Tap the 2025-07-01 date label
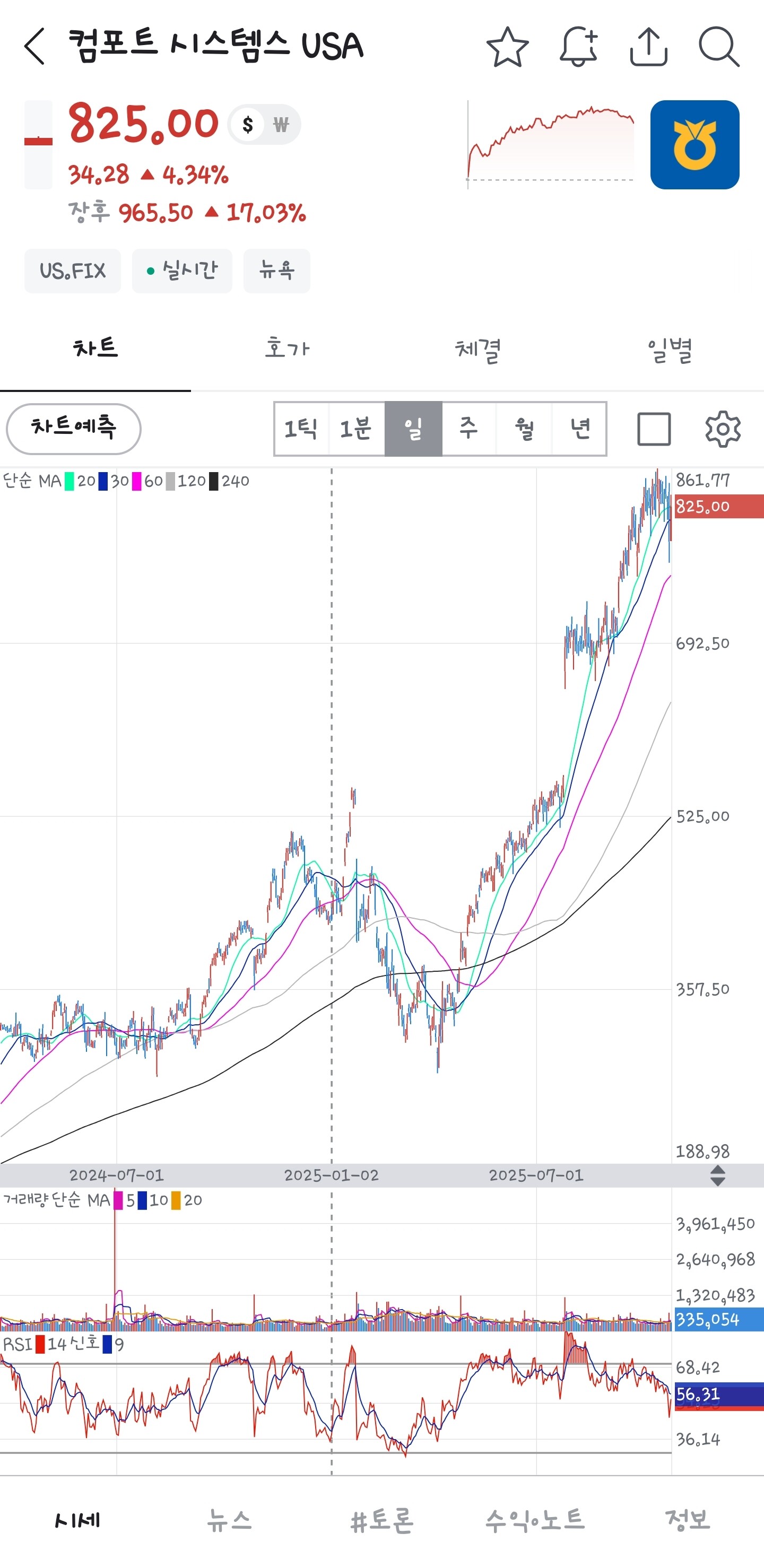 click(536, 1175)
